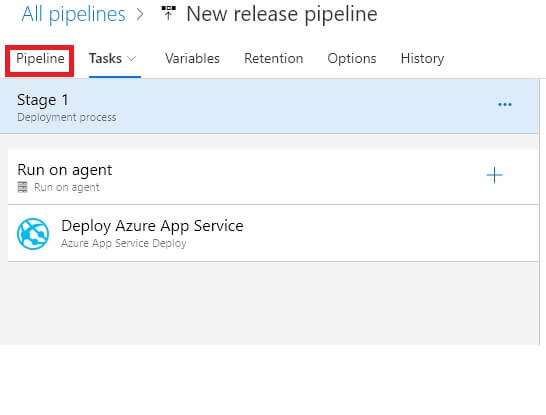The height and width of the screenshot is (415, 546).
Task: Click the Run on agent server icon
Action: [22, 187]
